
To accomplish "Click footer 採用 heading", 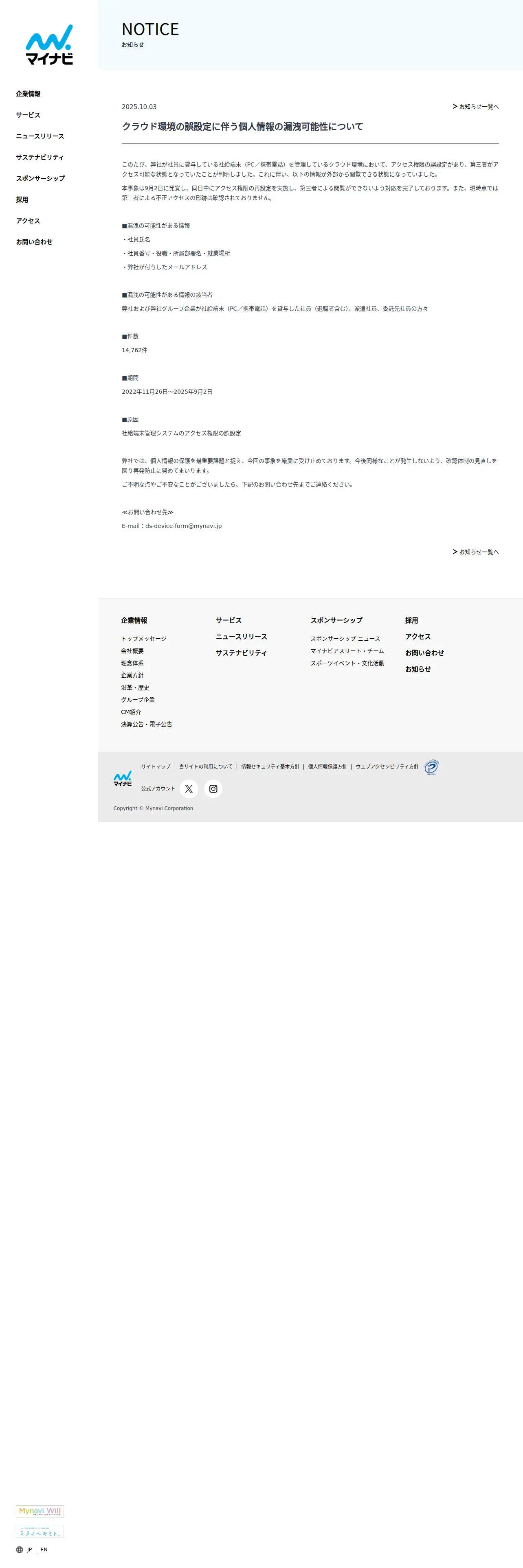I will point(411,620).
